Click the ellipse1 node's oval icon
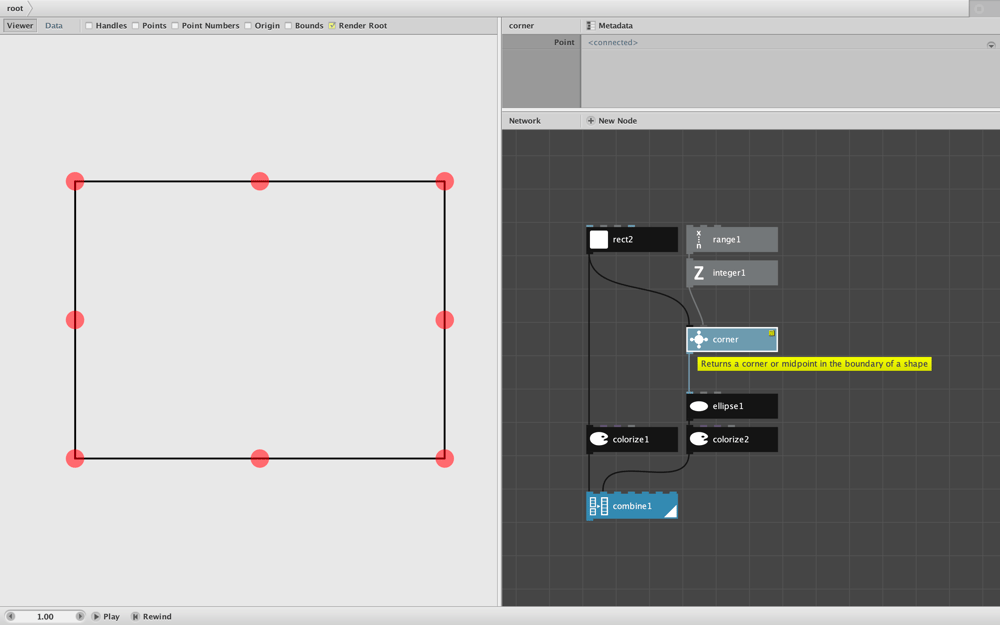Image resolution: width=1000 pixels, height=625 pixels. [x=698, y=406]
